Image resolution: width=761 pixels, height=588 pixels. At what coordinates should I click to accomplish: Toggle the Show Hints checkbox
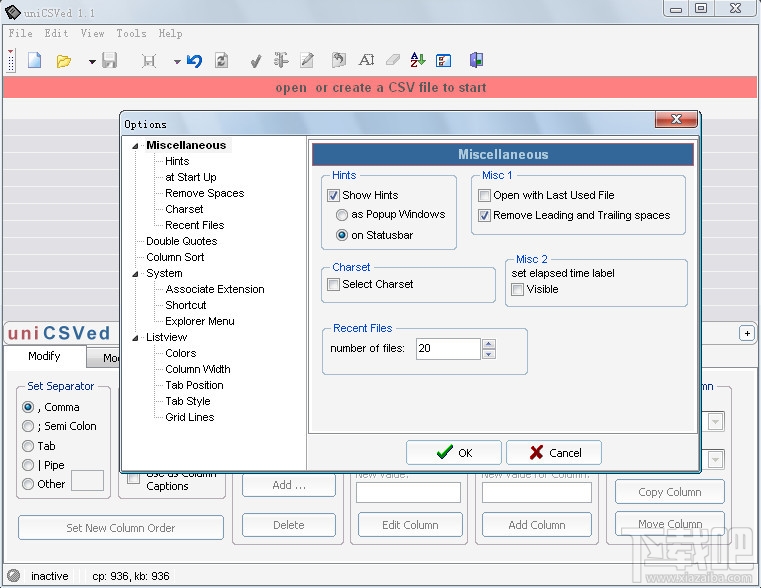333,196
